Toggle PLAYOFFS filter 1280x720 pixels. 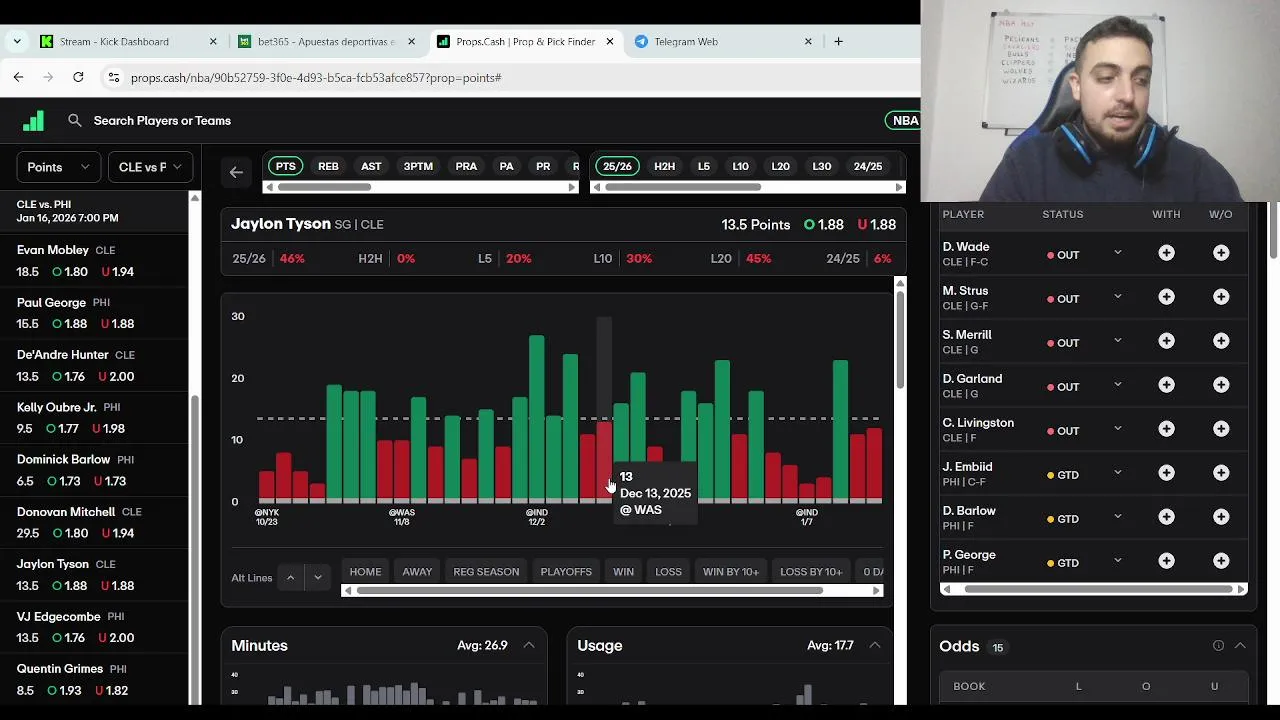[566, 572]
